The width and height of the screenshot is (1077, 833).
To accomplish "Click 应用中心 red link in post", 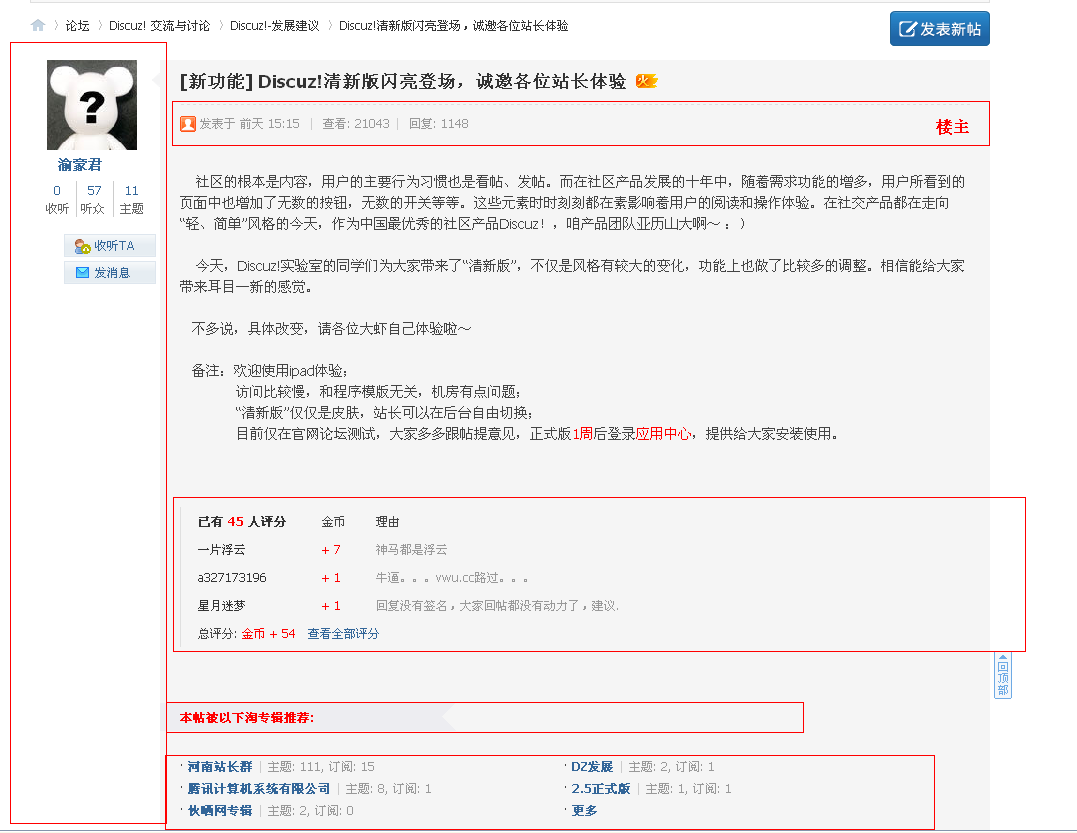I will (663, 434).
